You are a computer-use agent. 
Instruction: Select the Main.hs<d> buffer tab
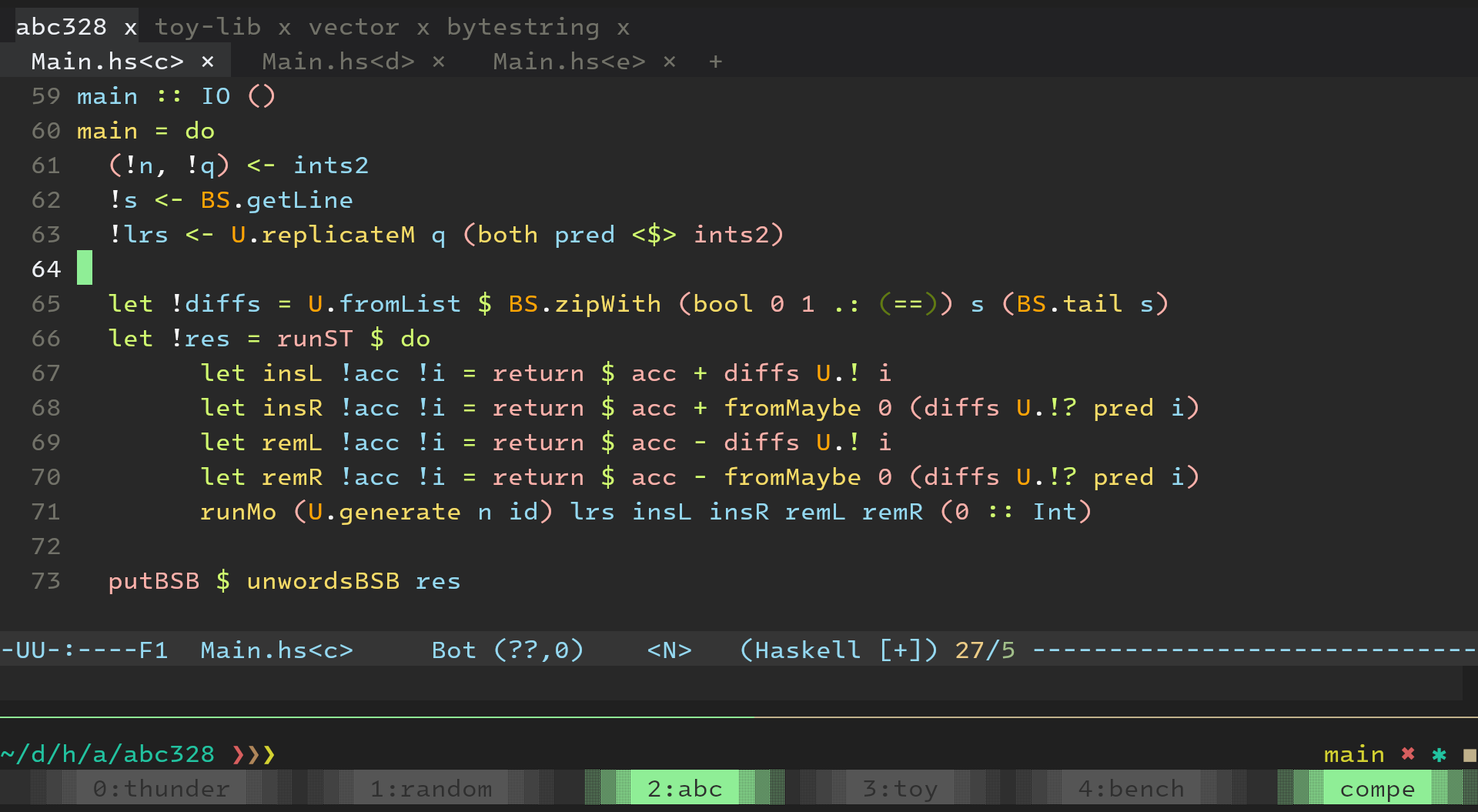(339, 62)
